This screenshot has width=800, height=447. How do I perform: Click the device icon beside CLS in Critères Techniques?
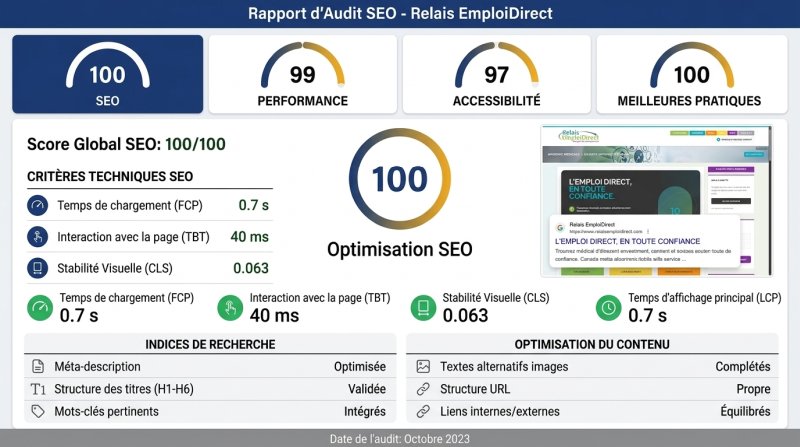38,268
